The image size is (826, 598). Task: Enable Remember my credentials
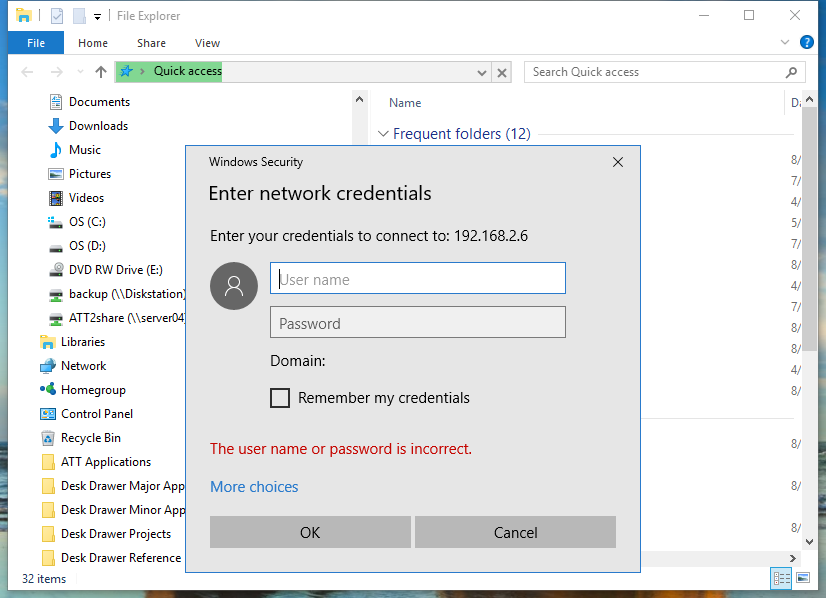click(x=280, y=398)
